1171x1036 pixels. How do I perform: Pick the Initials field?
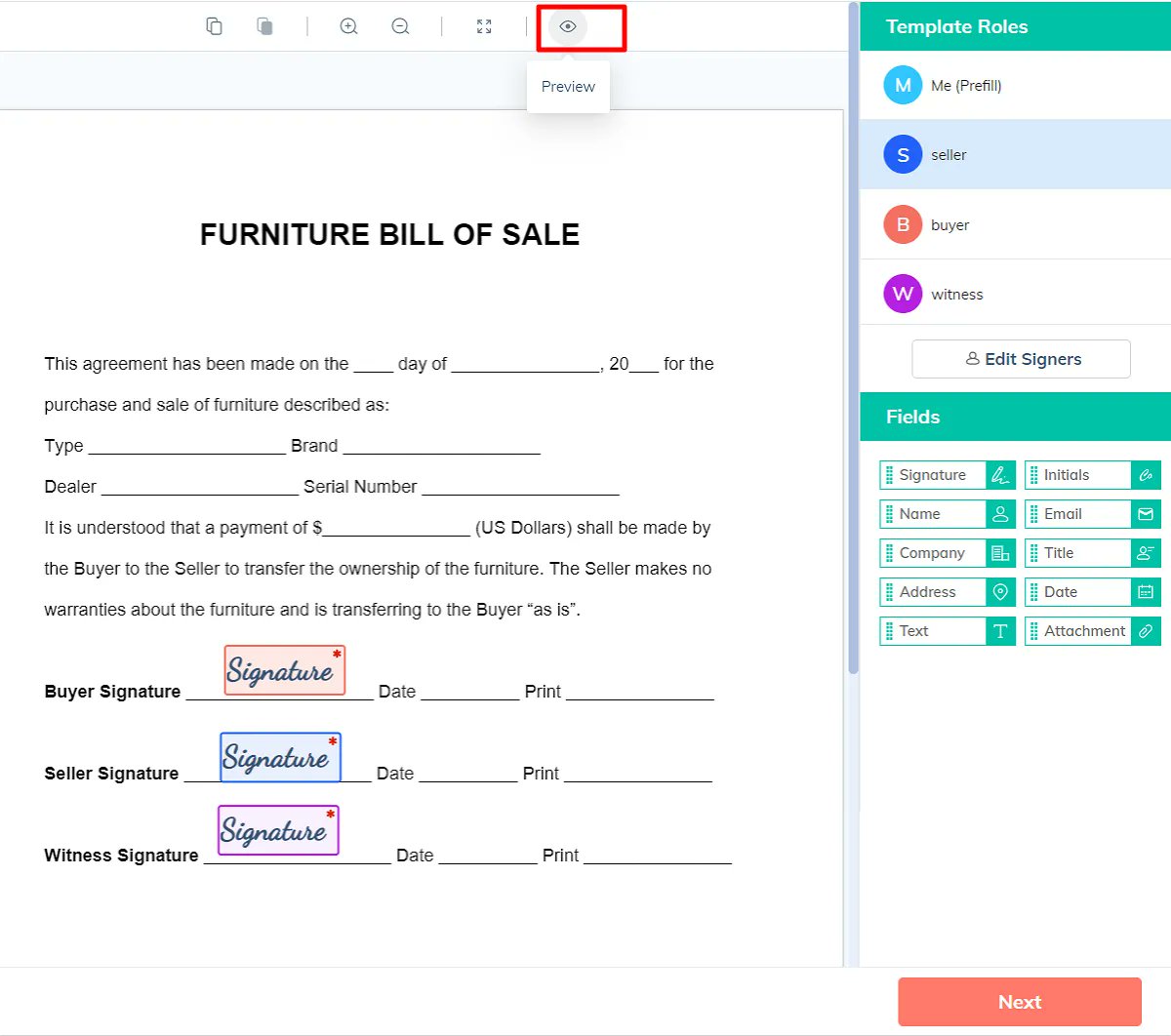pyautogui.click(x=1092, y=475)
